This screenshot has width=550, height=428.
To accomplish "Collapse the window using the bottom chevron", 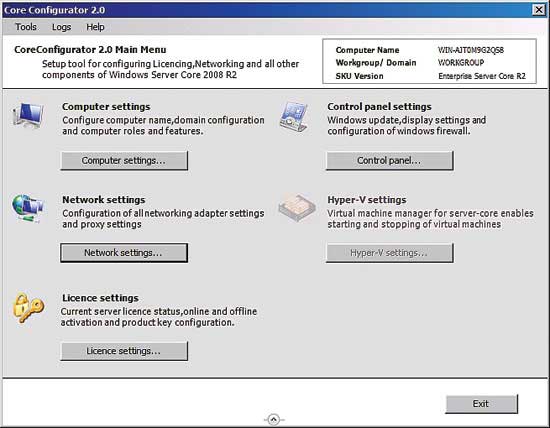I will click(x=274, y=419).
